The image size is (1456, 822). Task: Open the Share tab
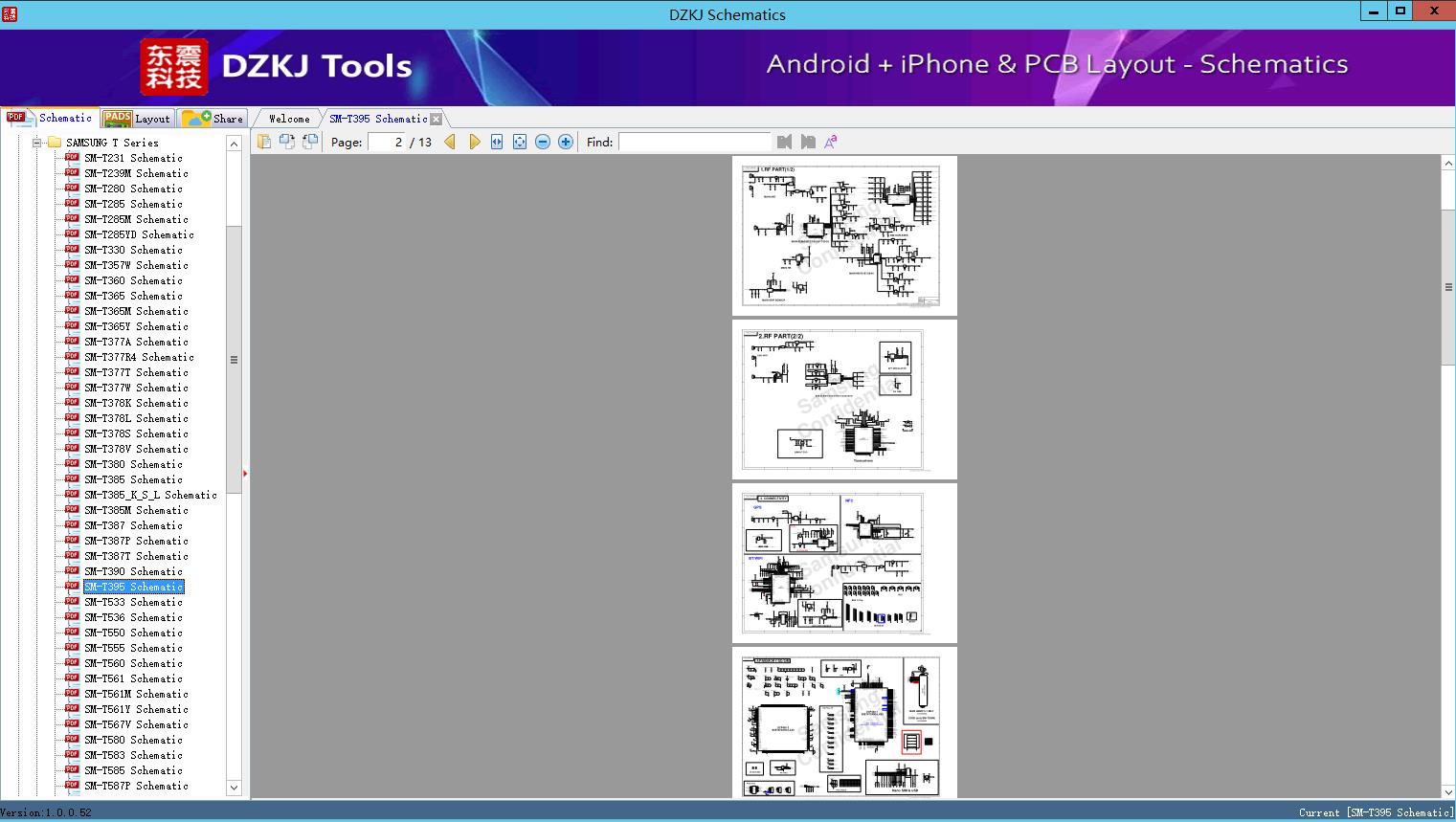(x=213, y=119)
